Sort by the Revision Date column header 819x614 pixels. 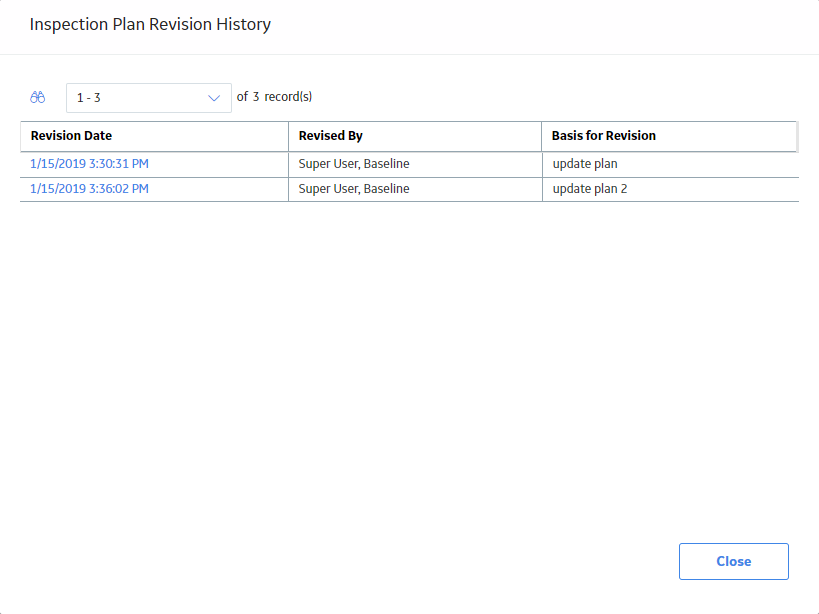[x=71, y=136]
